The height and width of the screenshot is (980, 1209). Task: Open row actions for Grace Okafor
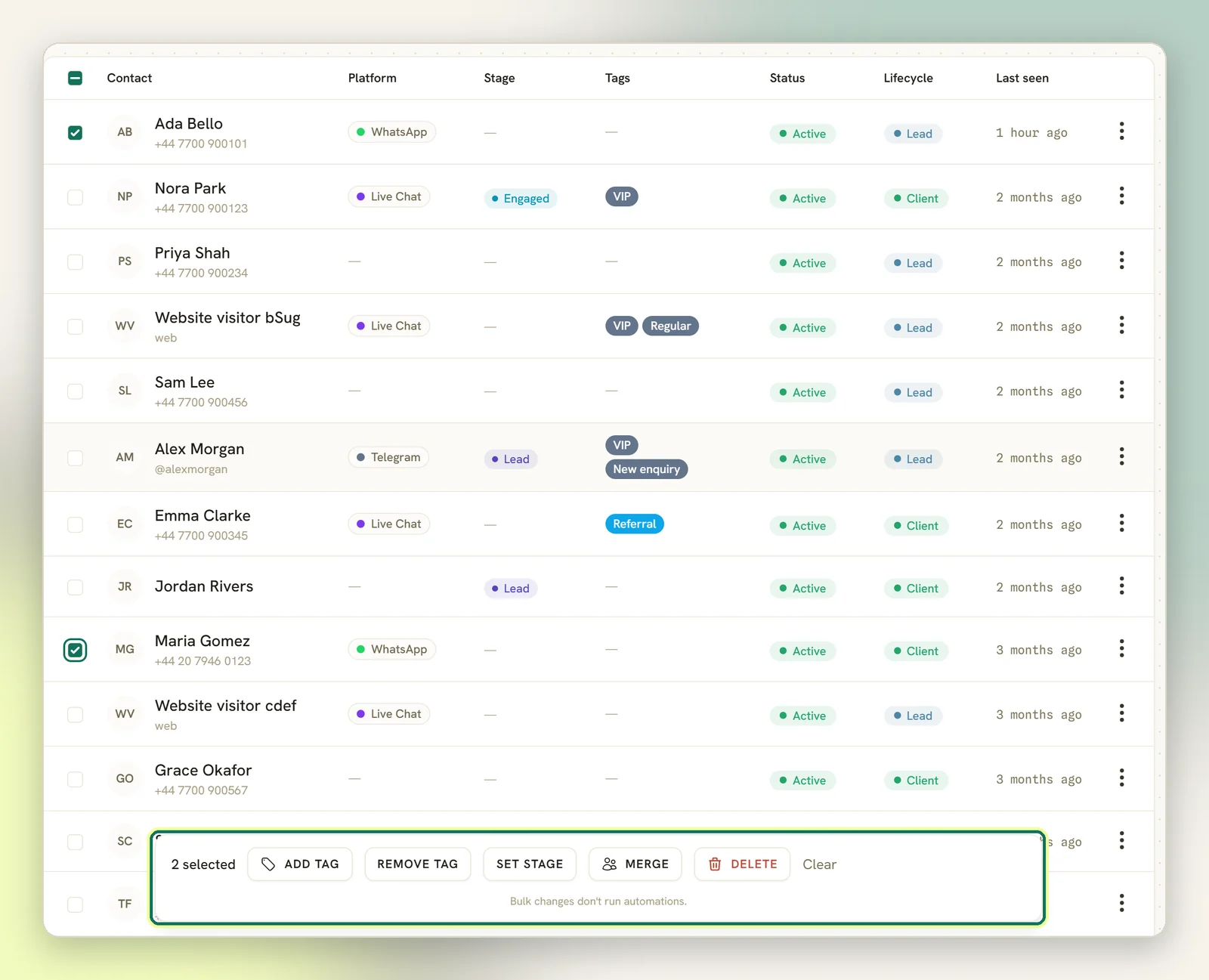coord(1121,778)
